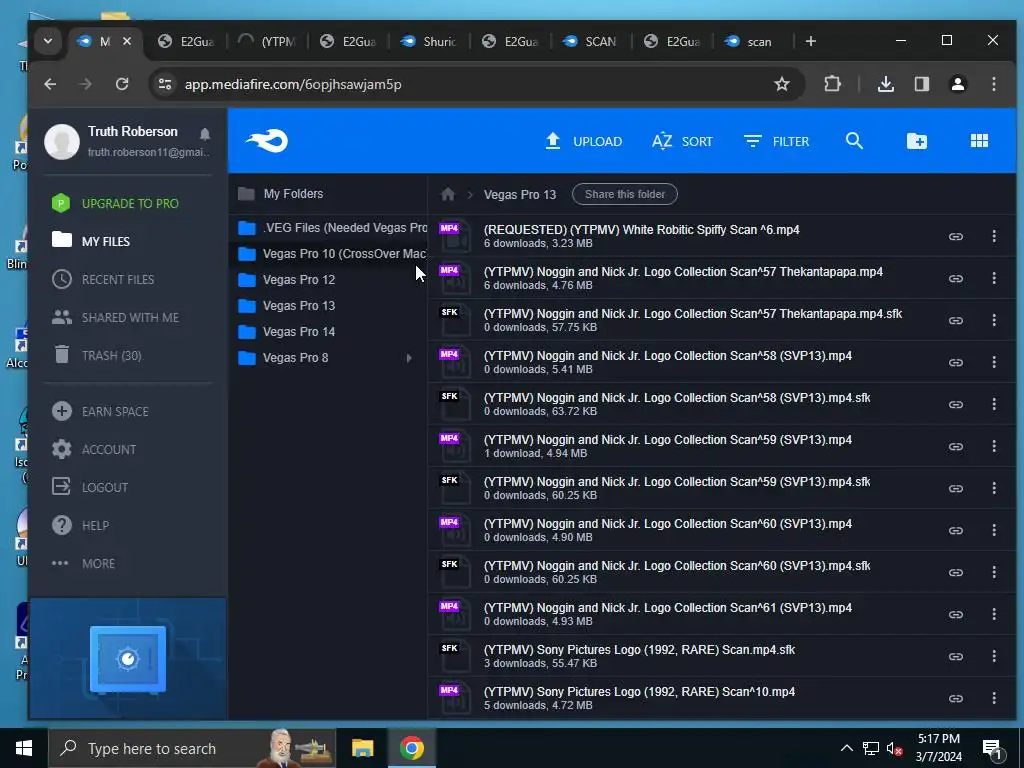Screen dimensions: 1024x768
Task: Switch to the SCAN browser tab
Action: (x=590, y=41)
